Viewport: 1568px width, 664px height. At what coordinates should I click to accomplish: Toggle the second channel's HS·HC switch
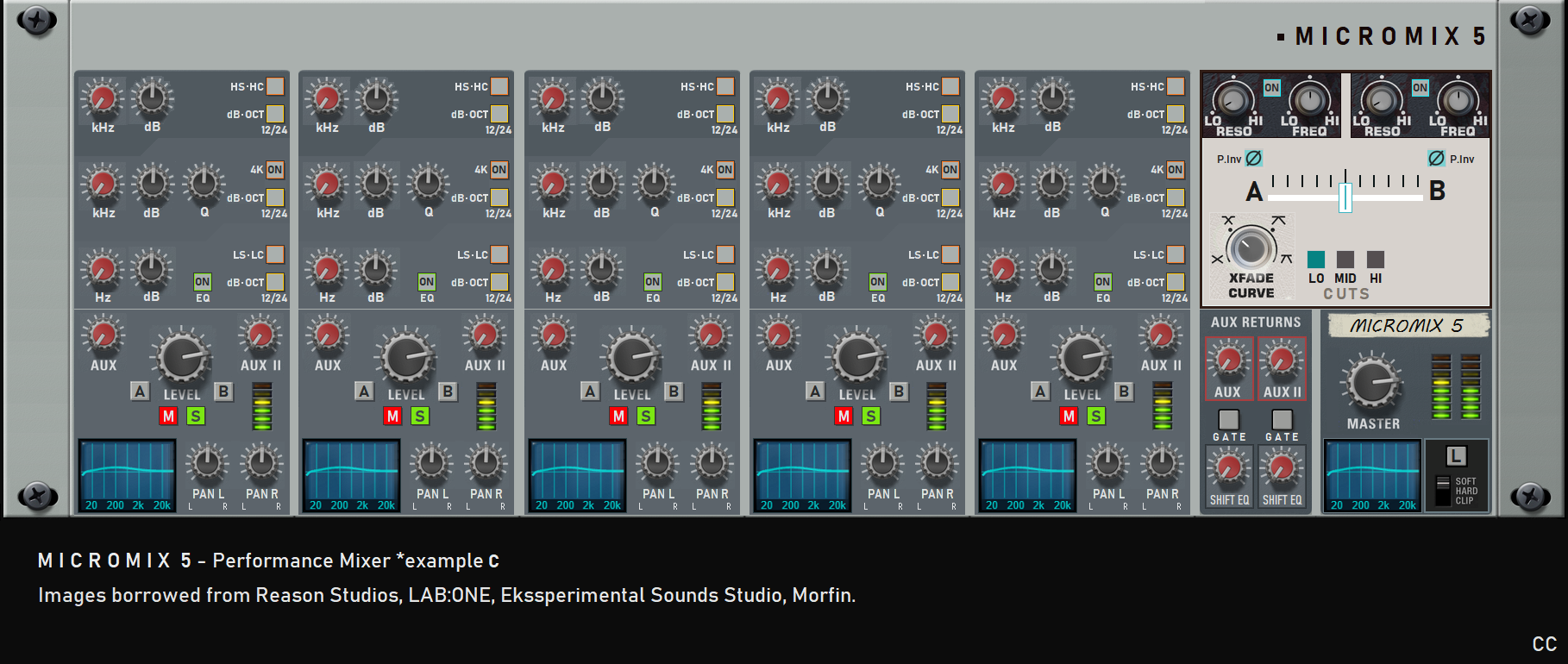click(x=499, y=86)
